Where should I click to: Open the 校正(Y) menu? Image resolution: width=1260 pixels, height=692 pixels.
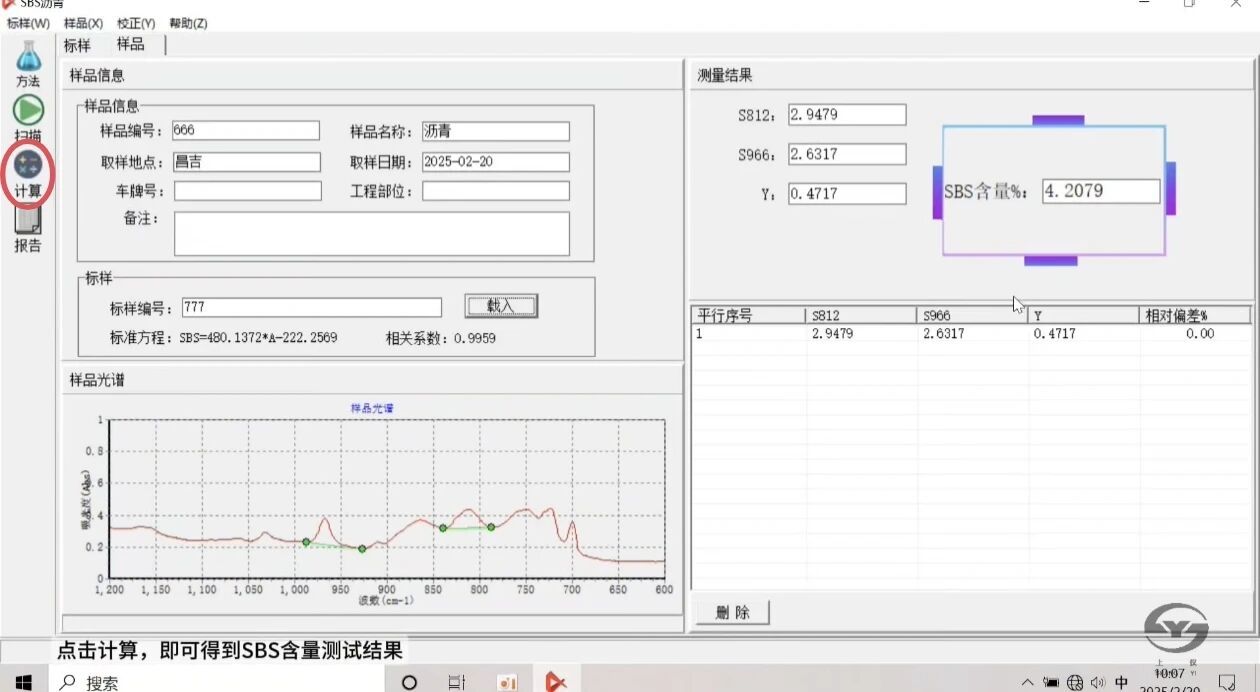(x=136, y=23)
